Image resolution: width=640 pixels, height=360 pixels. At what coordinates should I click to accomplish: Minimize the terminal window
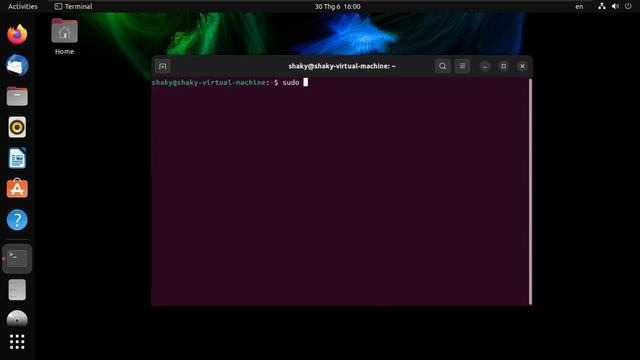484,66
